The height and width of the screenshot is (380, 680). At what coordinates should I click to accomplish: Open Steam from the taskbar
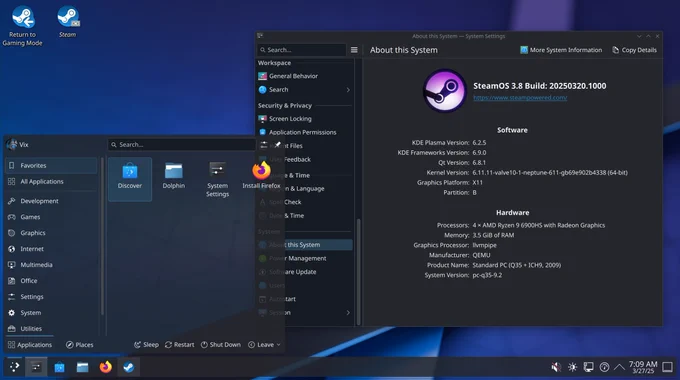(128, 367)
